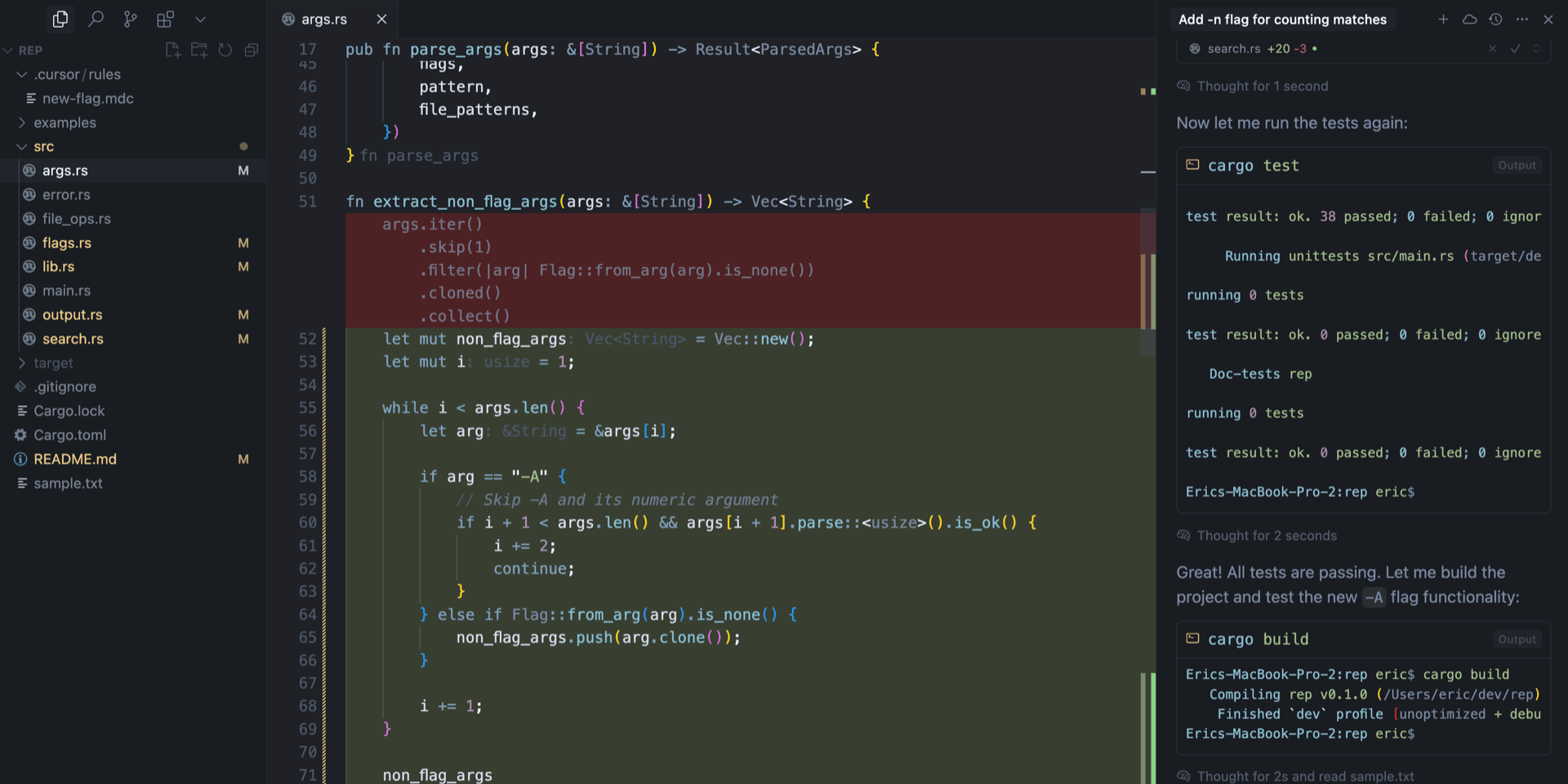Screen dimensions: 1568x784
Task: Select the args.rs editor tab
Action: coord(324,20)
